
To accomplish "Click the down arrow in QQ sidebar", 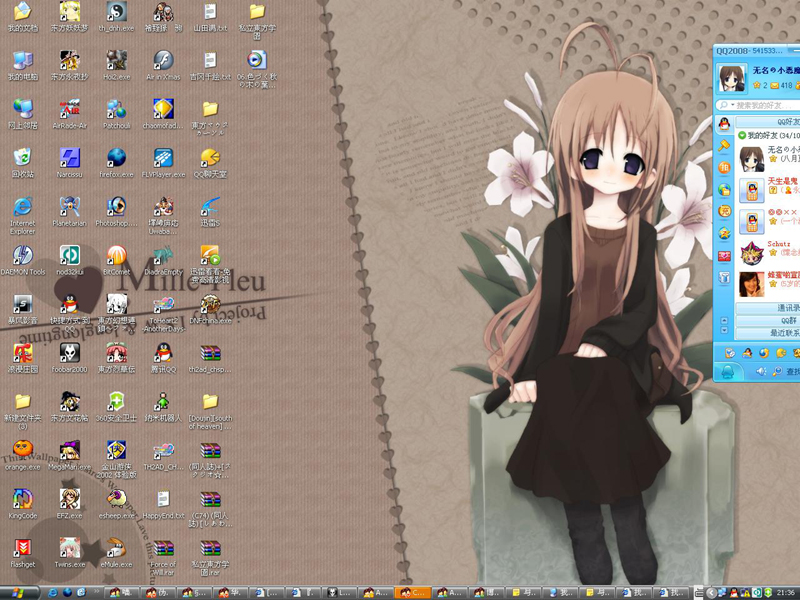I will click(724, 330).
